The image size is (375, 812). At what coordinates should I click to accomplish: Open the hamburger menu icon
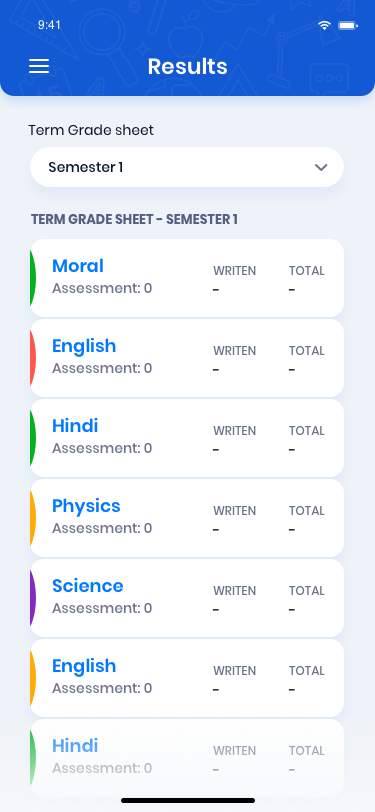[x=39, y=66]
